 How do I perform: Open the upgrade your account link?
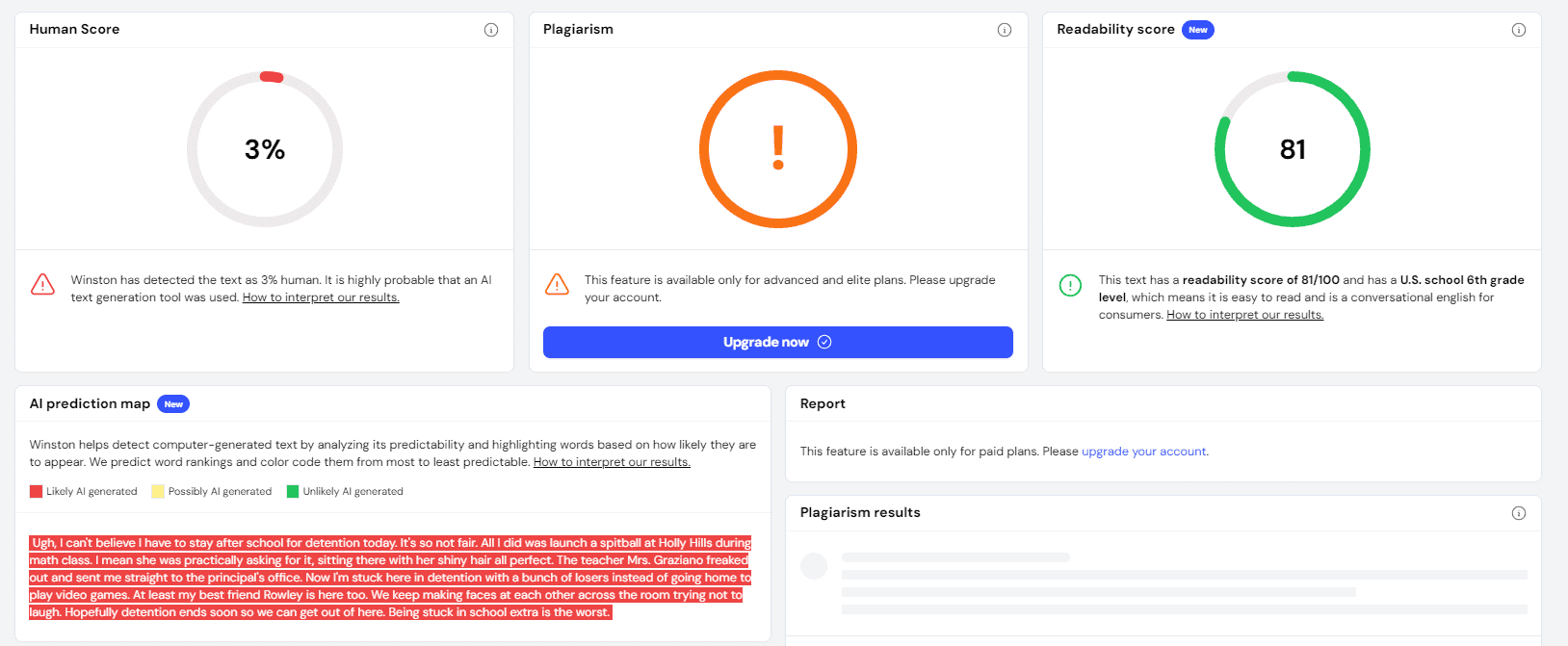(1144, 452)
